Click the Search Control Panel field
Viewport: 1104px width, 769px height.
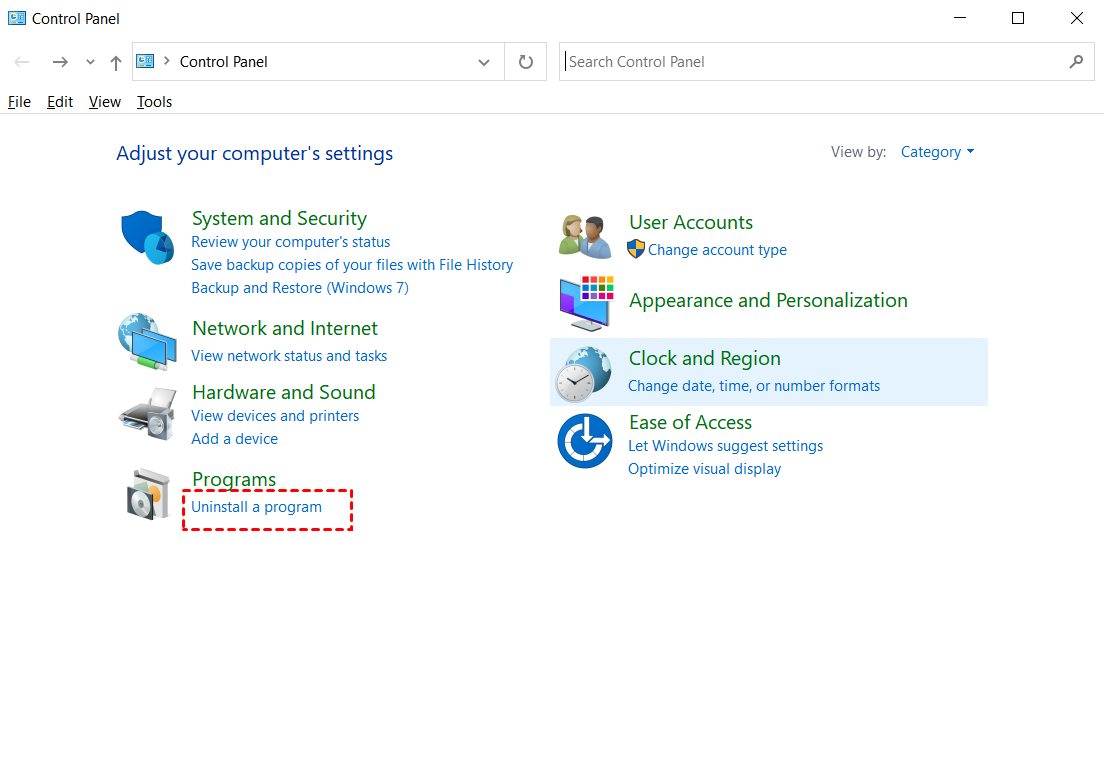(x=810, y=62)
